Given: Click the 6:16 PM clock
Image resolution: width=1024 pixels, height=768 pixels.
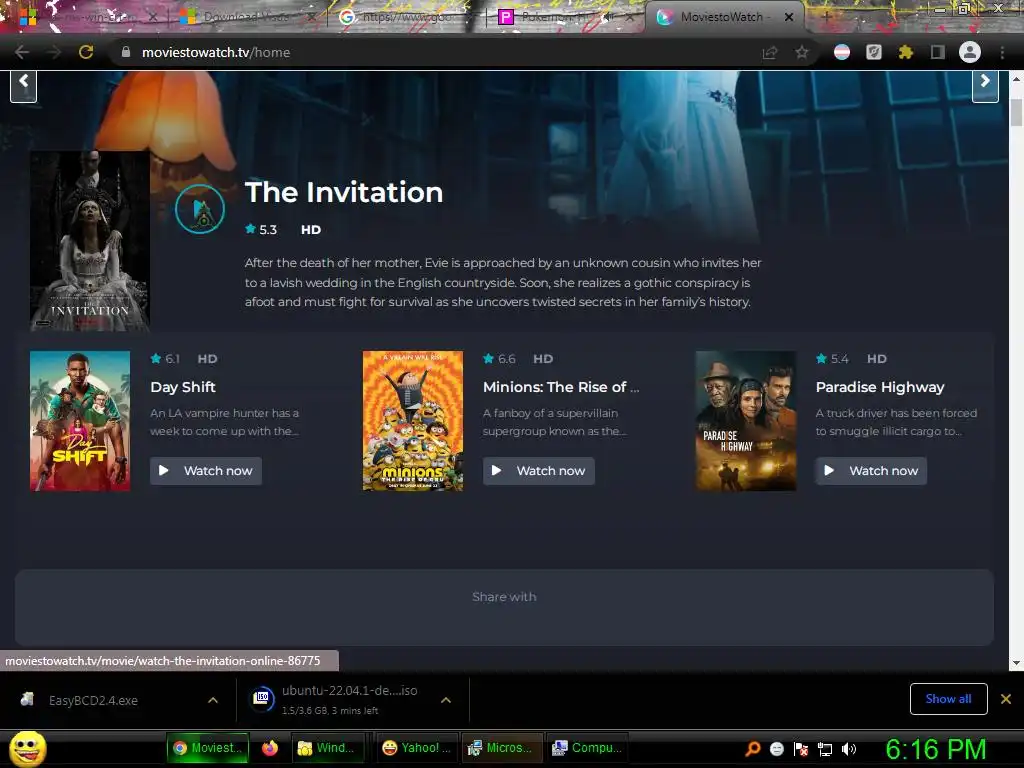Looking at the screenshot, I should [x=935, y=749].
